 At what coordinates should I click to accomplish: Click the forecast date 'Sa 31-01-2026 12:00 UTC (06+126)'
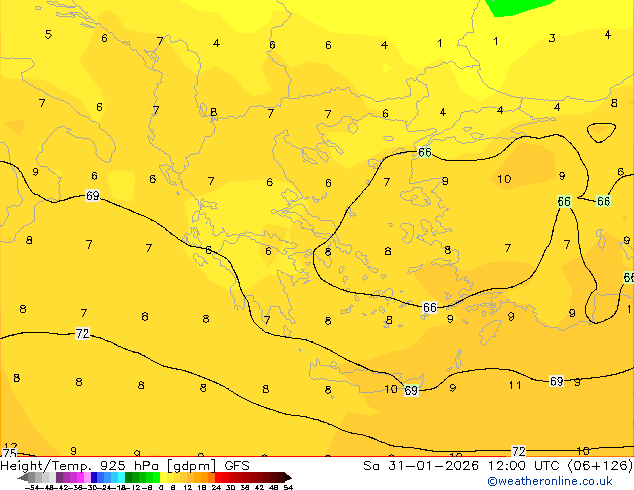pyautogui.click(x=498, y=466)
